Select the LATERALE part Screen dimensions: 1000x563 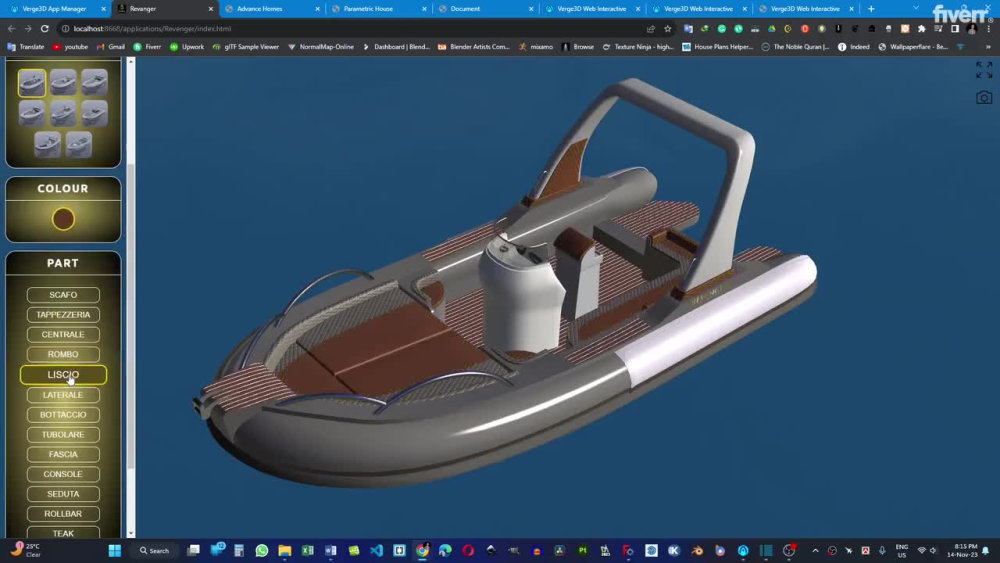(63, 395)
